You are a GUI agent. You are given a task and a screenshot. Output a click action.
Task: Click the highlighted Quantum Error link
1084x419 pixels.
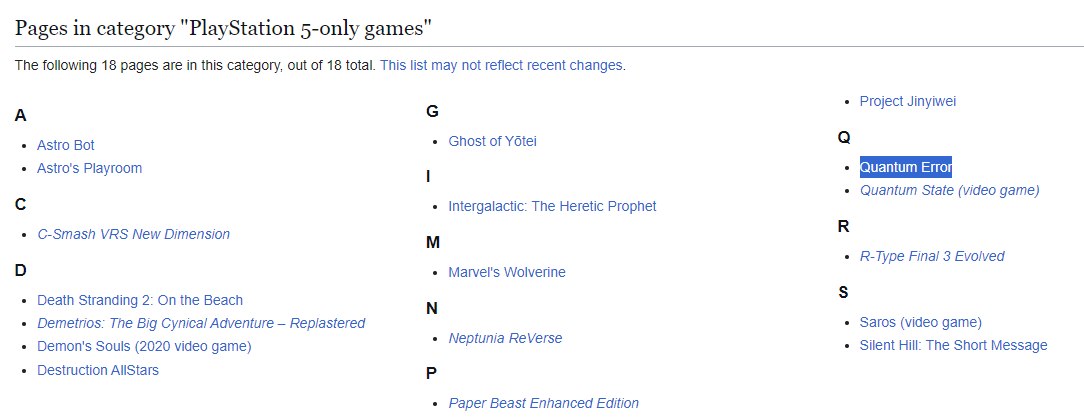point(906,167)
